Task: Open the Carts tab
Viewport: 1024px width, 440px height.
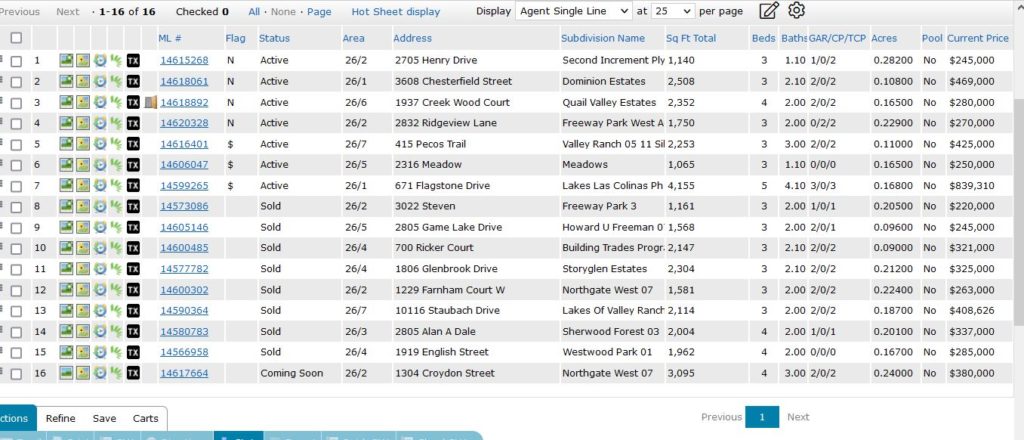Action: [145, 418]
